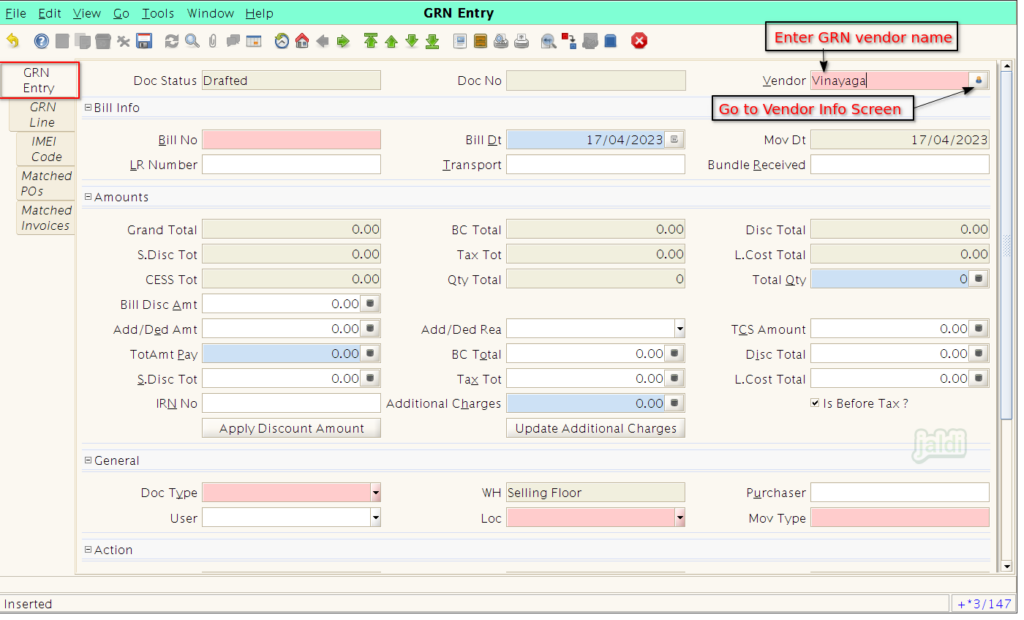Click the Undo changes toolbar icon
The image size is (1024, 620).
point(13,41)
